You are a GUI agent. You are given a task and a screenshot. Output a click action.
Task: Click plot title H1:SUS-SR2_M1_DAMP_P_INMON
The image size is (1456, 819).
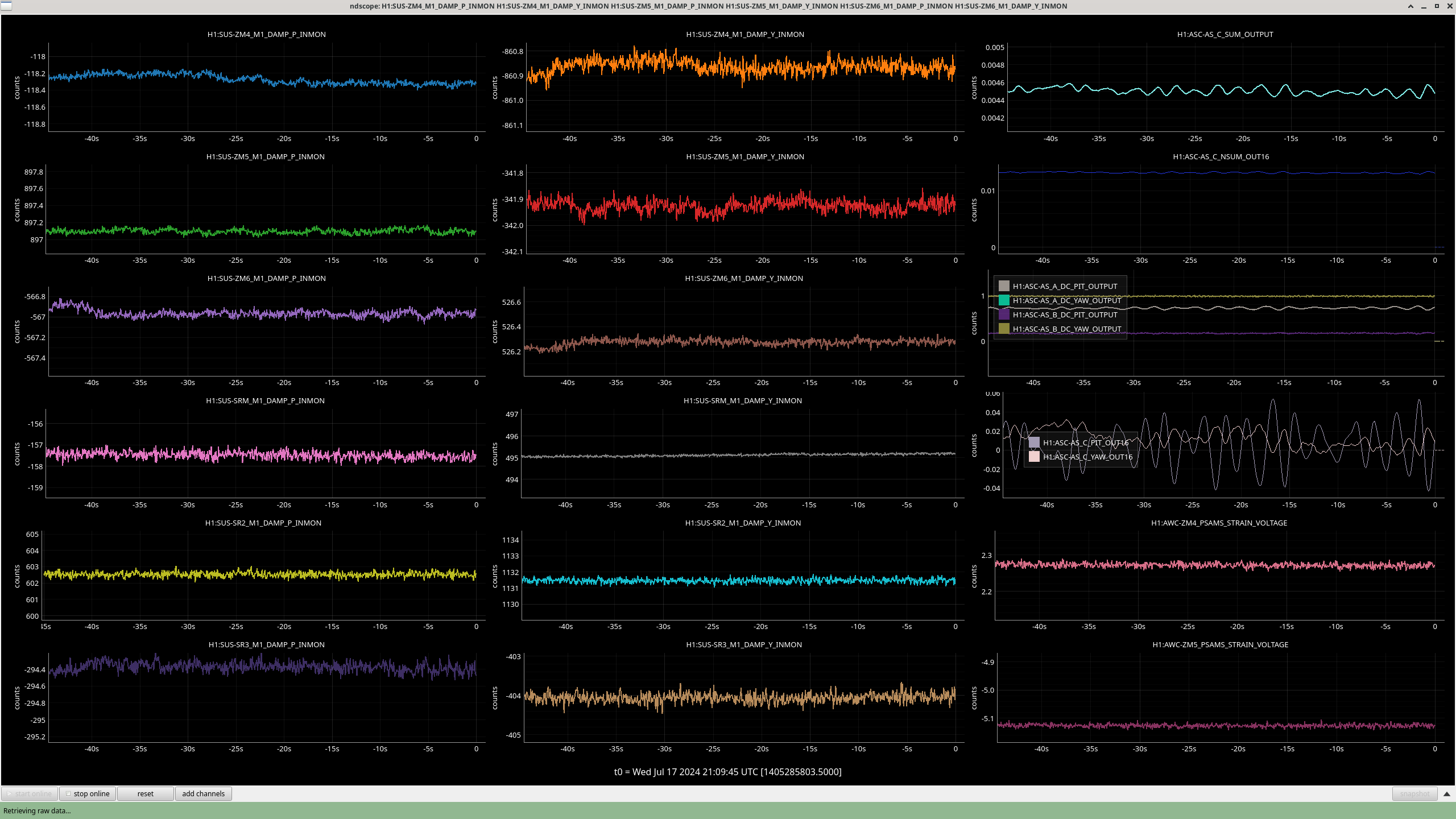coord(263,523)
